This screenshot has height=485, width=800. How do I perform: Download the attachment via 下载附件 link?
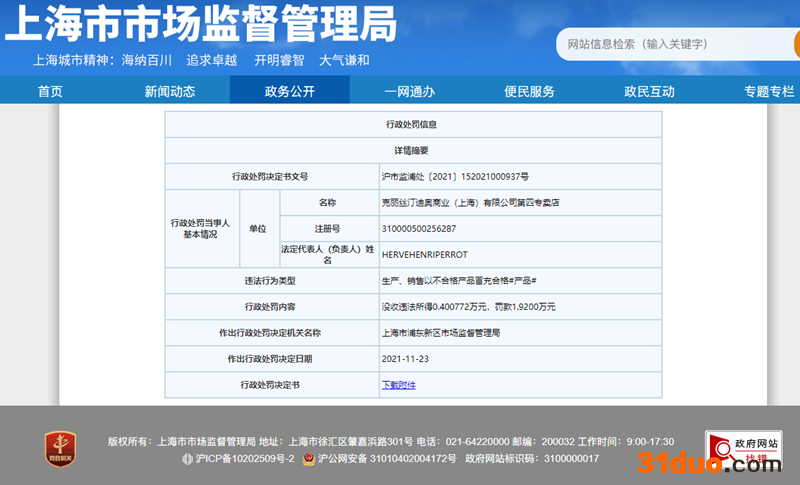pyautogui.click(x=398, y=385)
